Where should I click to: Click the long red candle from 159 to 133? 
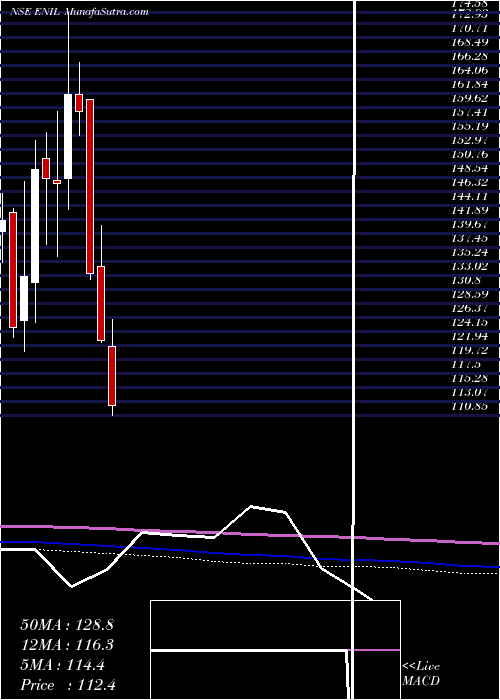coord(90,186)
